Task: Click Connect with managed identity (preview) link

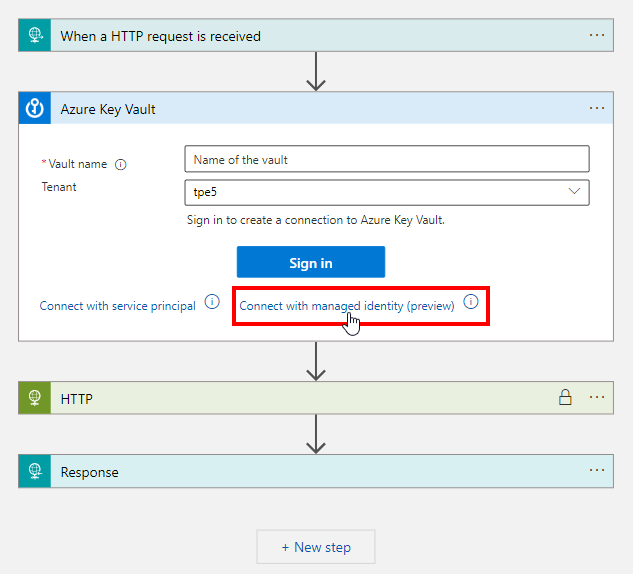Action: (346, 306)
